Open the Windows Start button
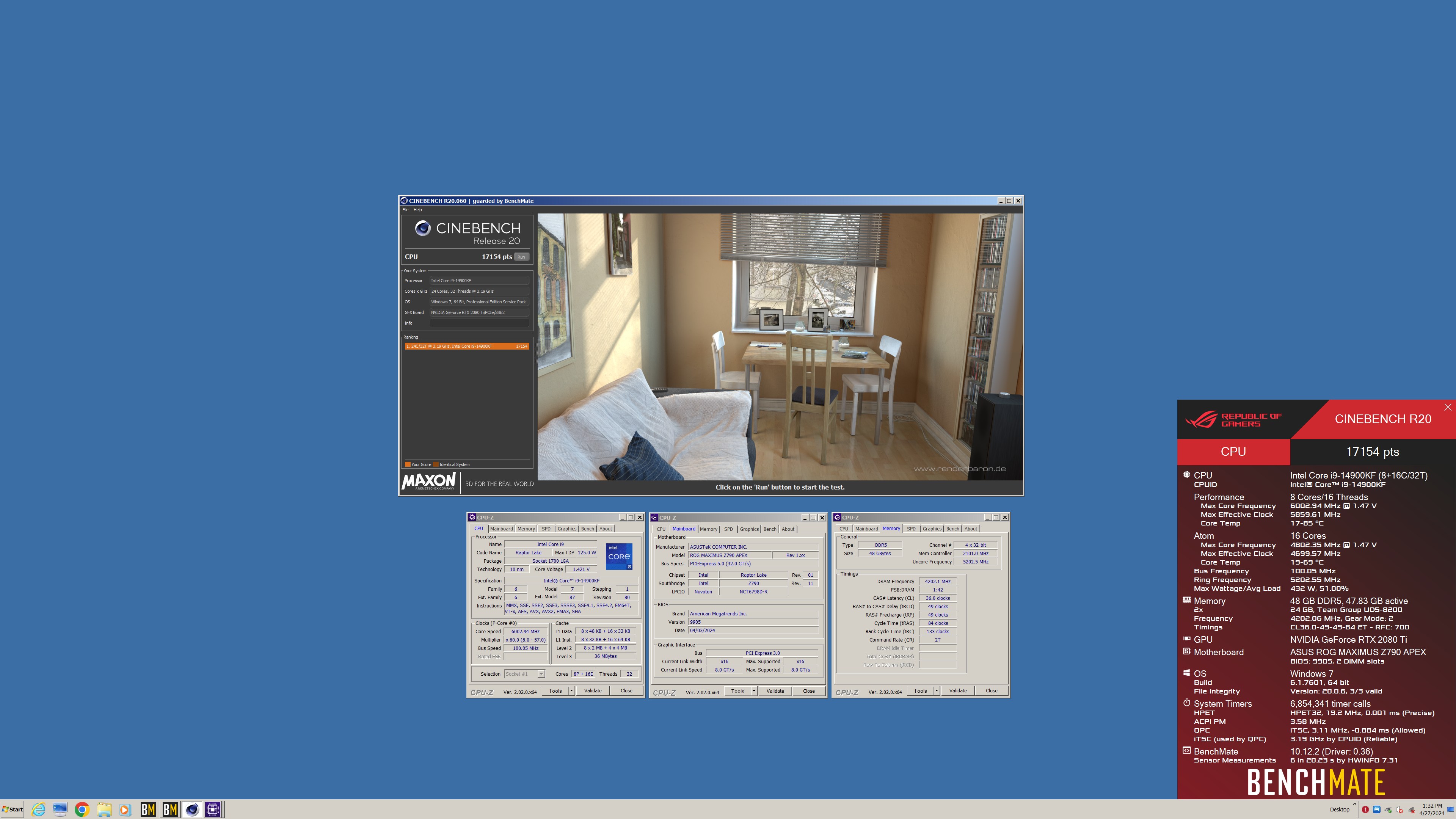This screenshot has height=819, width=1456. (13, 810)
